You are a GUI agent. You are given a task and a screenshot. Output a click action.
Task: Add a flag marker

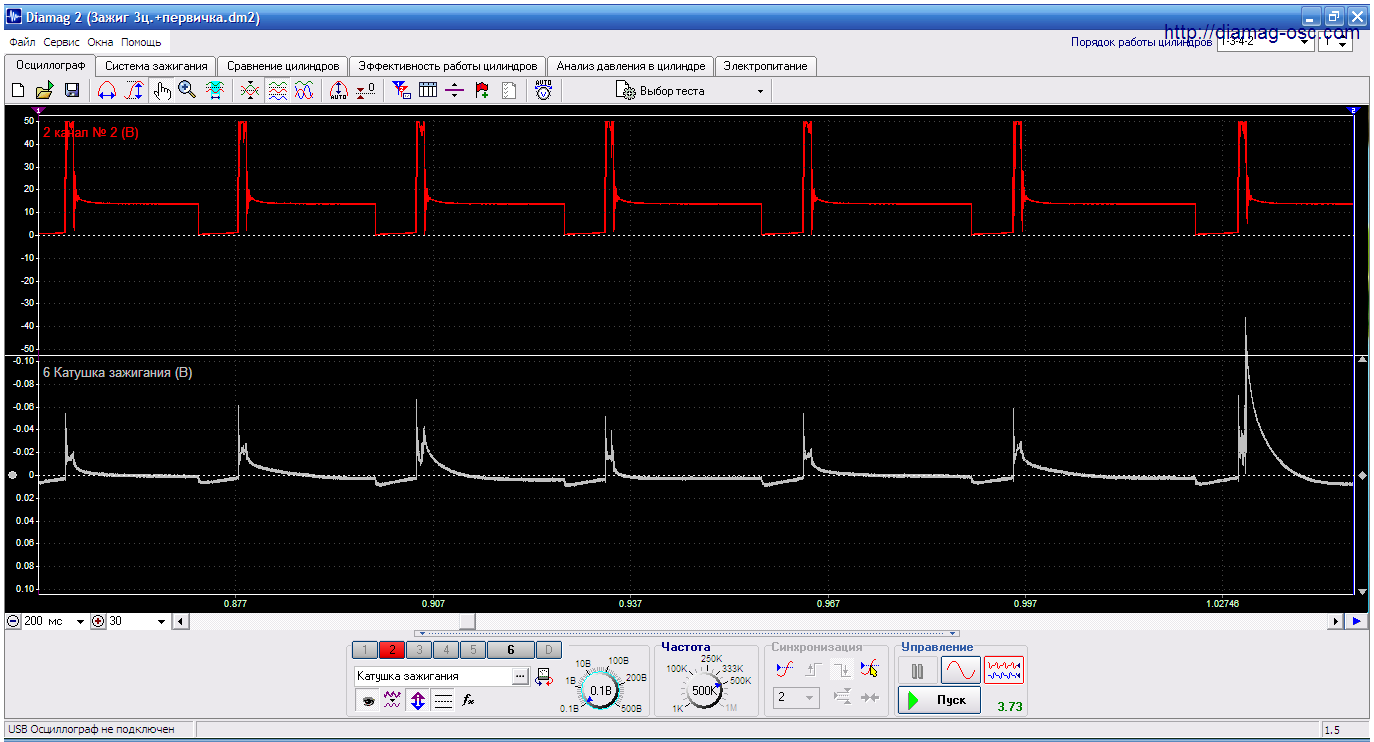(x=482, y=91)
